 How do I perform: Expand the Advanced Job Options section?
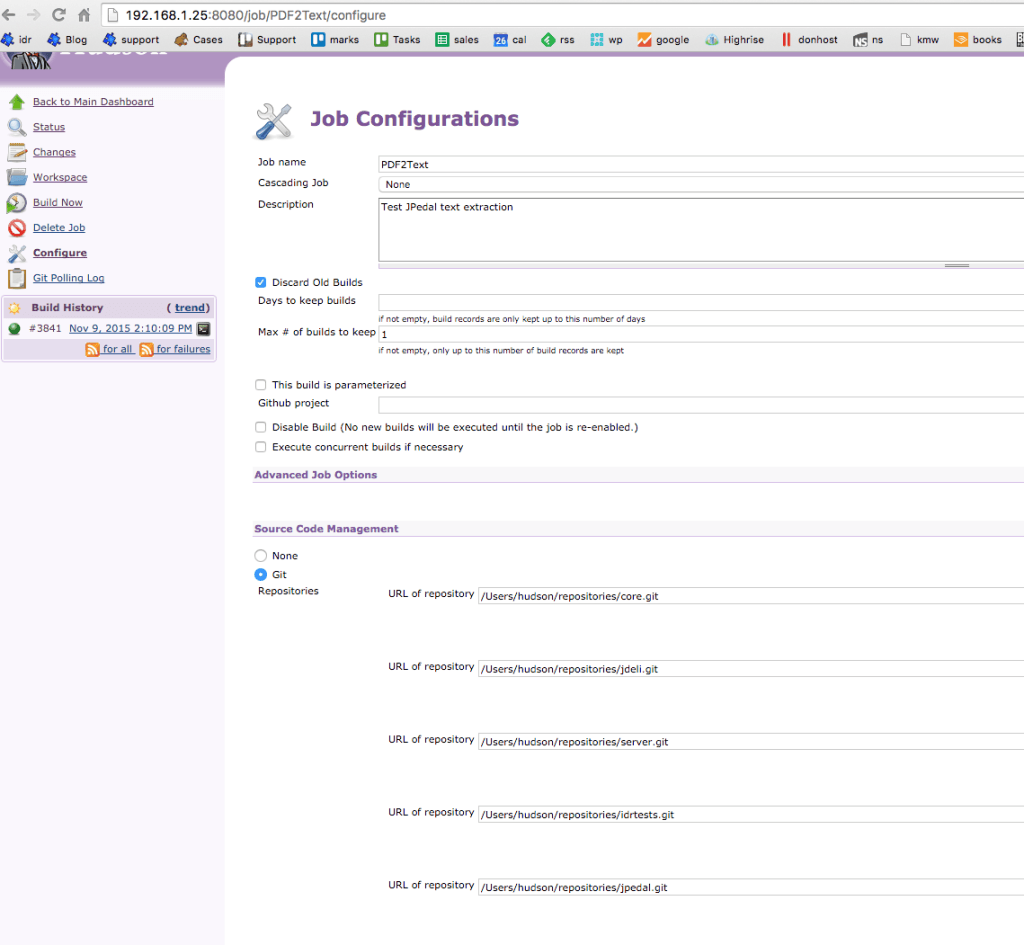[316, 475]
